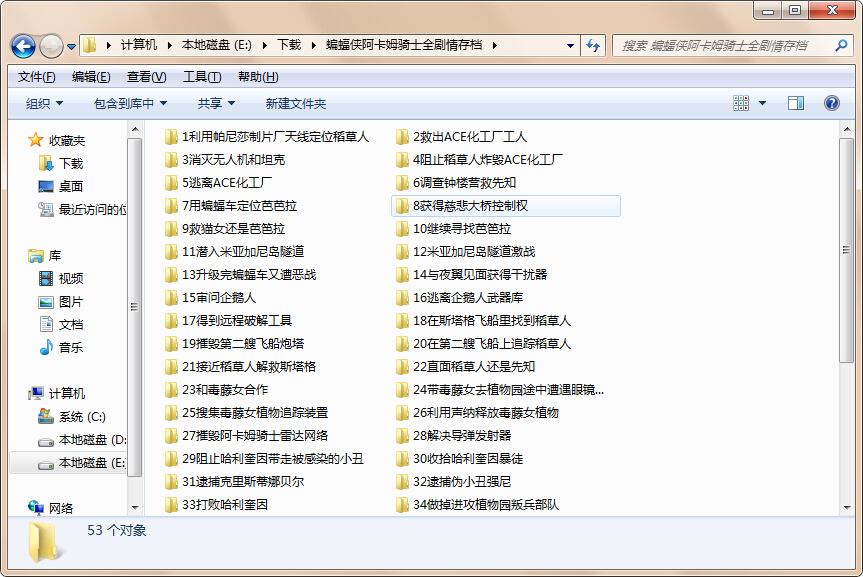Select folder 6调查钟楼营救先知
The image size is (863, 577).
point(456,183)
